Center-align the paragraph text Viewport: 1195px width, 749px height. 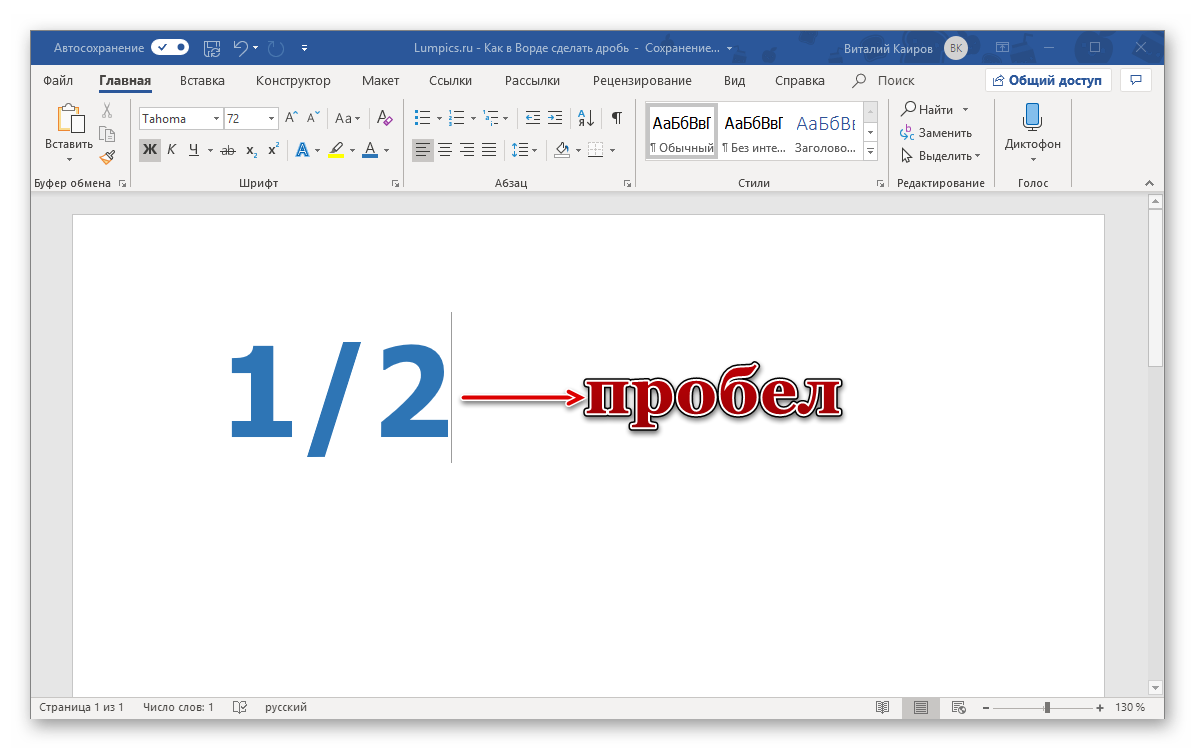(445, 150)
